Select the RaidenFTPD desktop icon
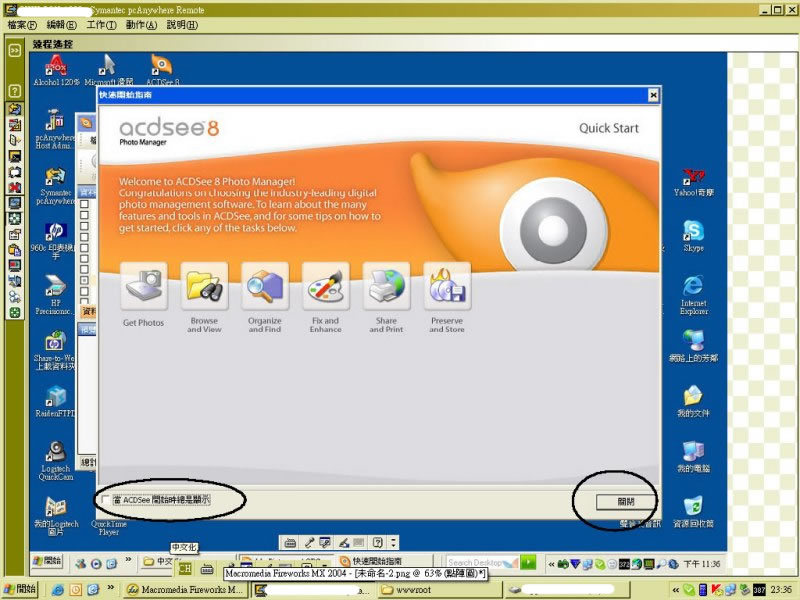Image resolution: width=800 pixels, height=600 pixels. [55, 402]
